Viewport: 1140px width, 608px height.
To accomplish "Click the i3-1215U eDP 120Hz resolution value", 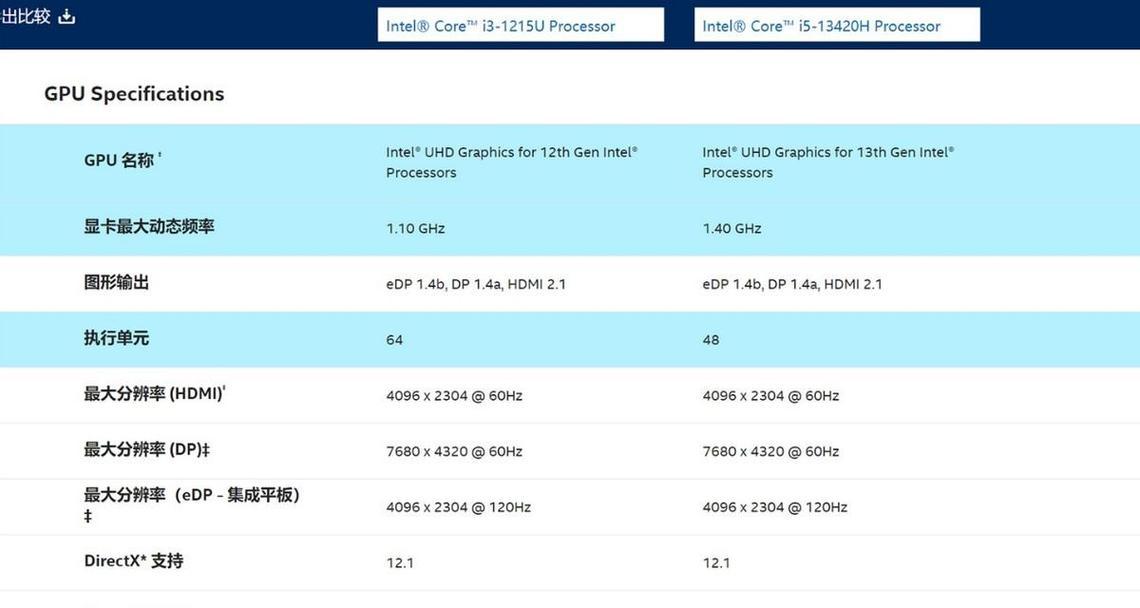I will pyautogui.click(x=458, y=507).
